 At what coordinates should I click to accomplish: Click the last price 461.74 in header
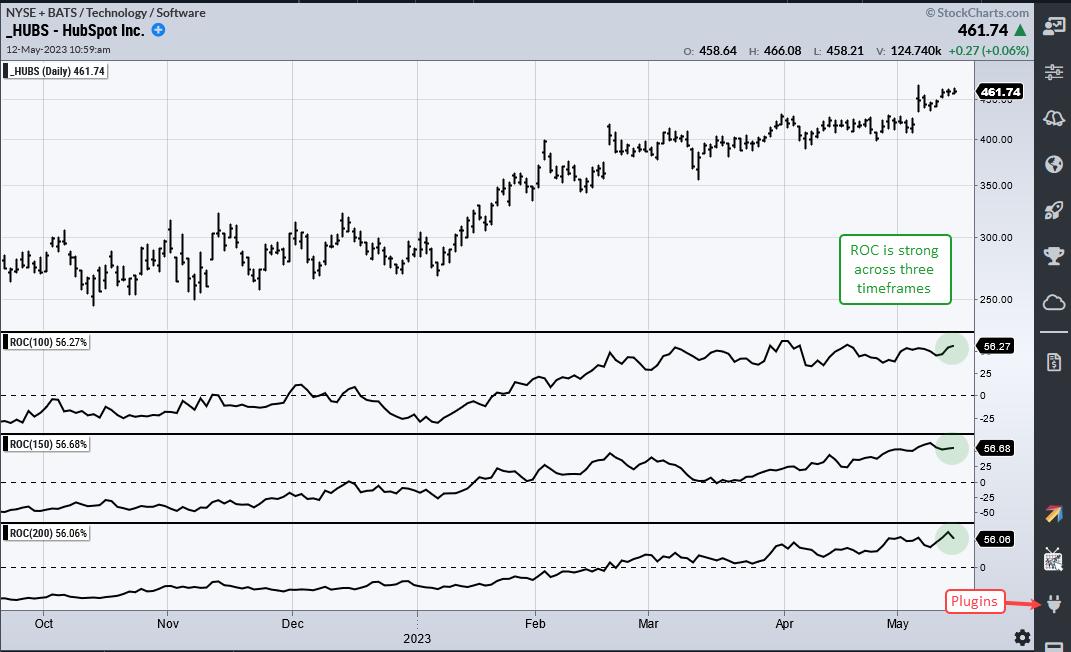(982, 30)
